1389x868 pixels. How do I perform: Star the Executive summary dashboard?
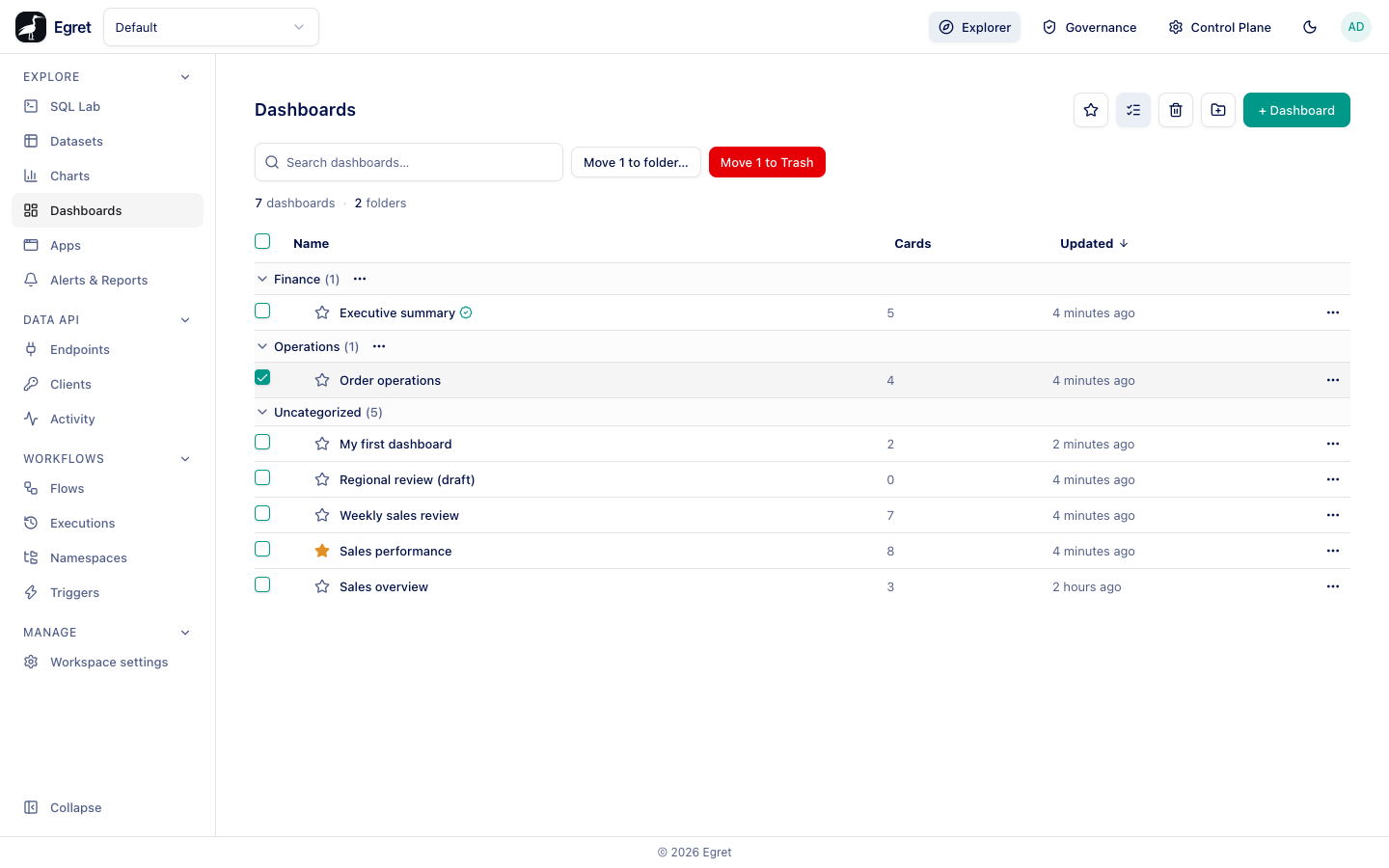point(322,312)
